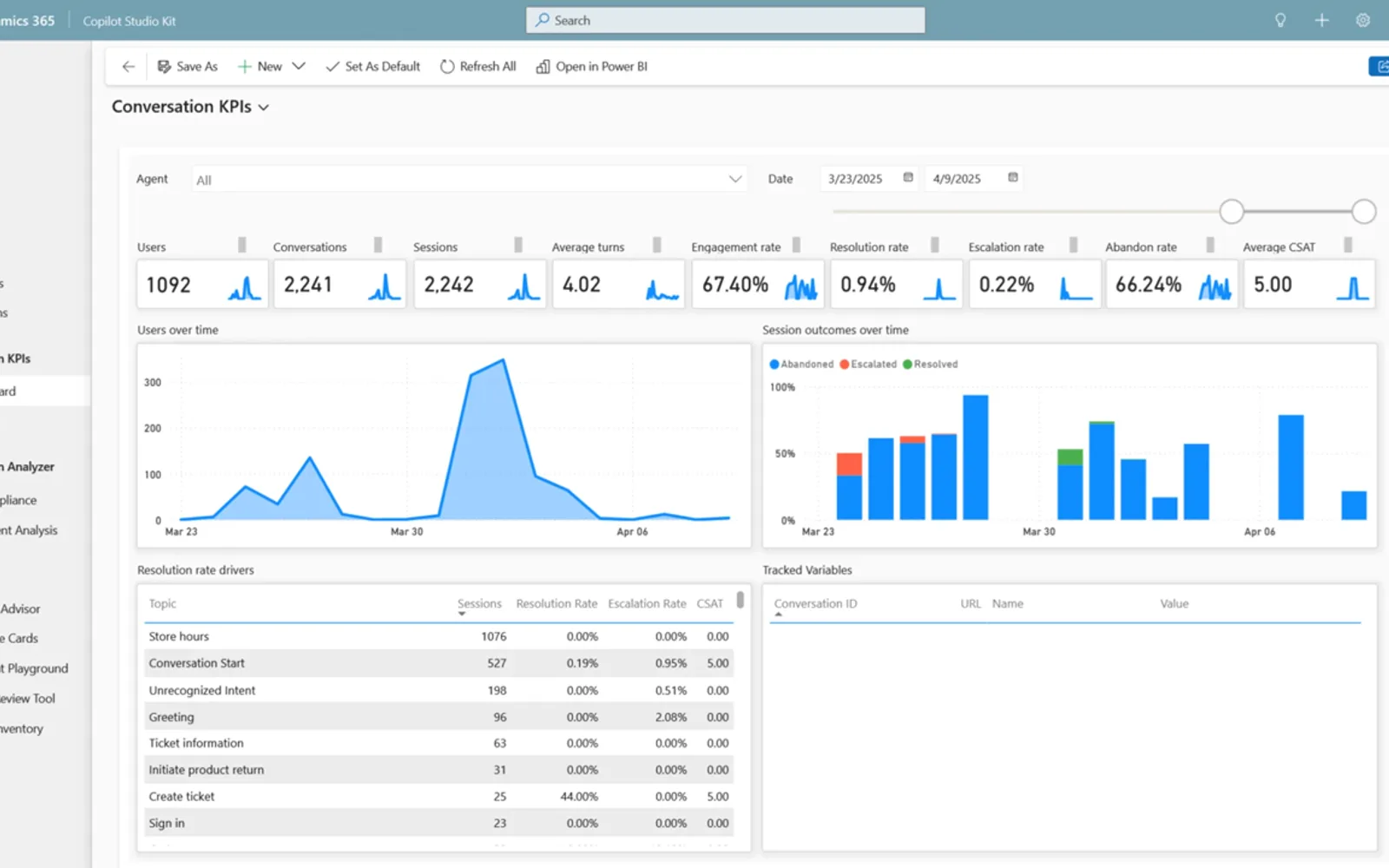Click the plus icon in header
The height and width of the screenshot is (868, 1389).
(x=1321, y=20)
